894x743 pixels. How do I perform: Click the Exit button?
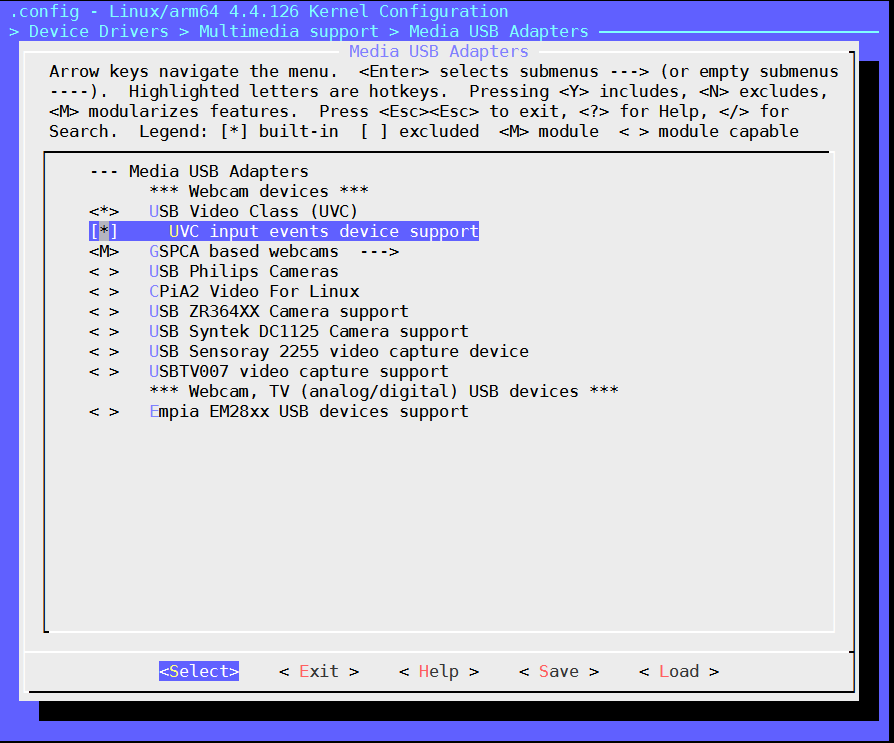click(319, 671)
